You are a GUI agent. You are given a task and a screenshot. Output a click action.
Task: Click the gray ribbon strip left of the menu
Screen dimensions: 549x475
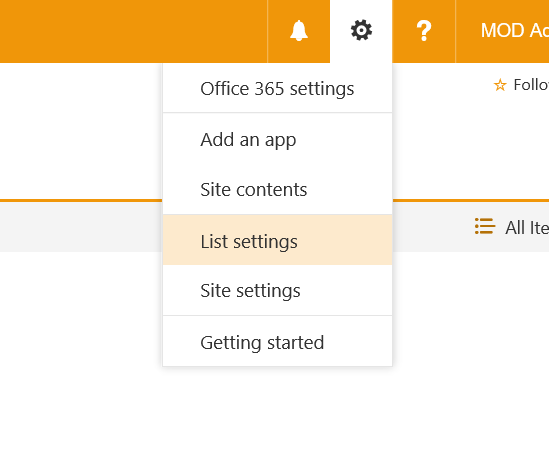(81, 227)
